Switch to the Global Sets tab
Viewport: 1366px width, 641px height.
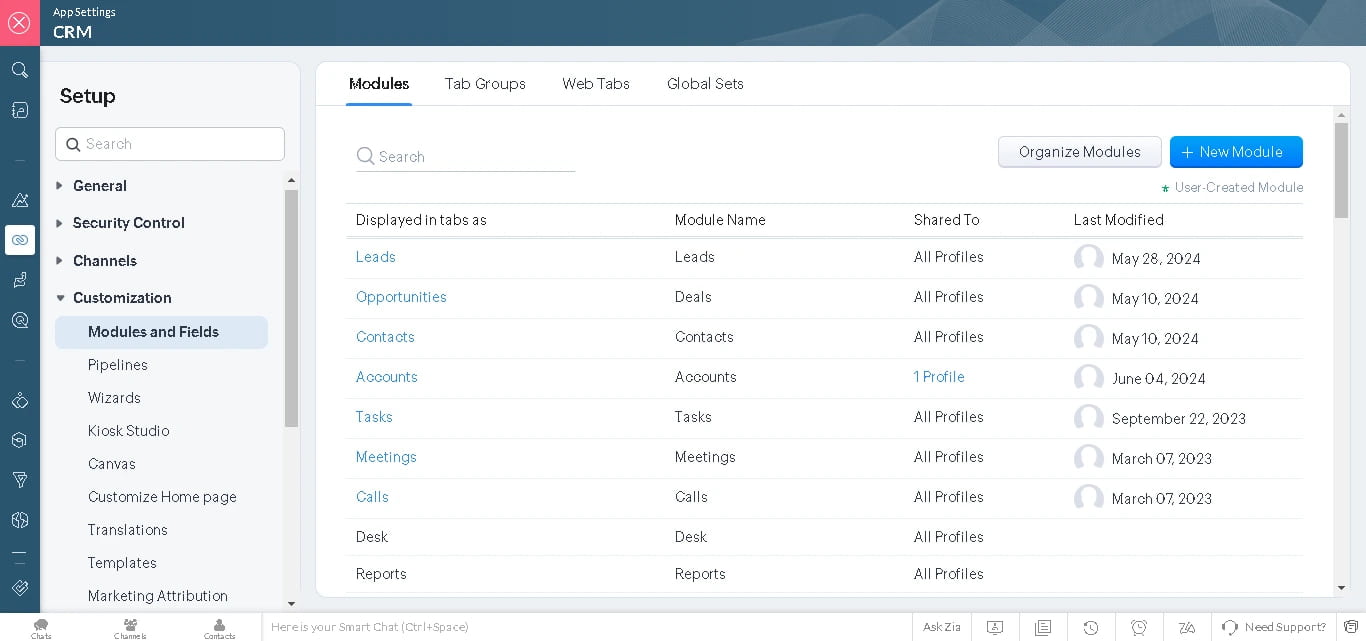pyautogui.click(x=705, y=84)
